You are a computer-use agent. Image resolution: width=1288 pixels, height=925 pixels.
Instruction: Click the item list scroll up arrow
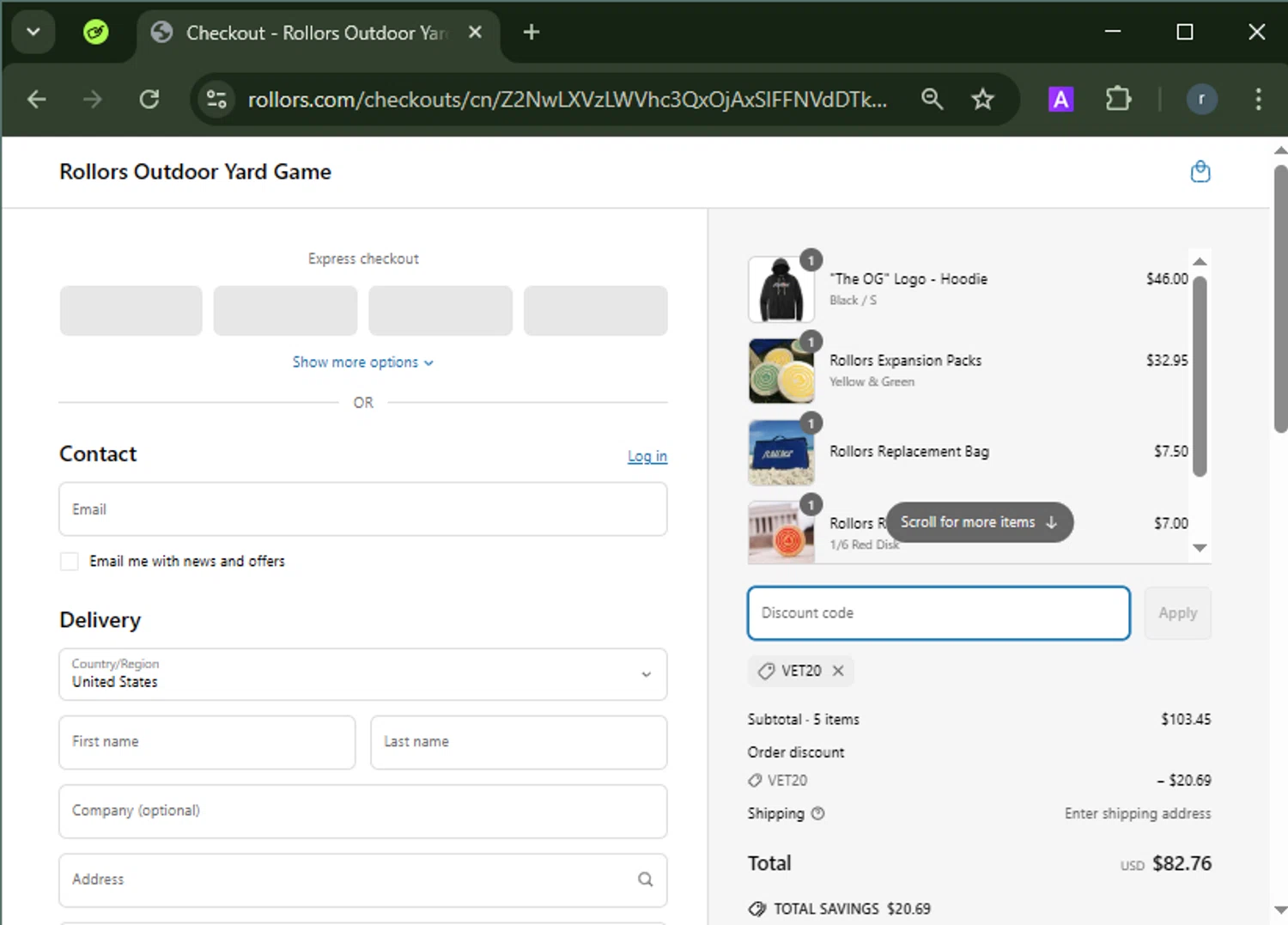click(x=1200, y=261)
